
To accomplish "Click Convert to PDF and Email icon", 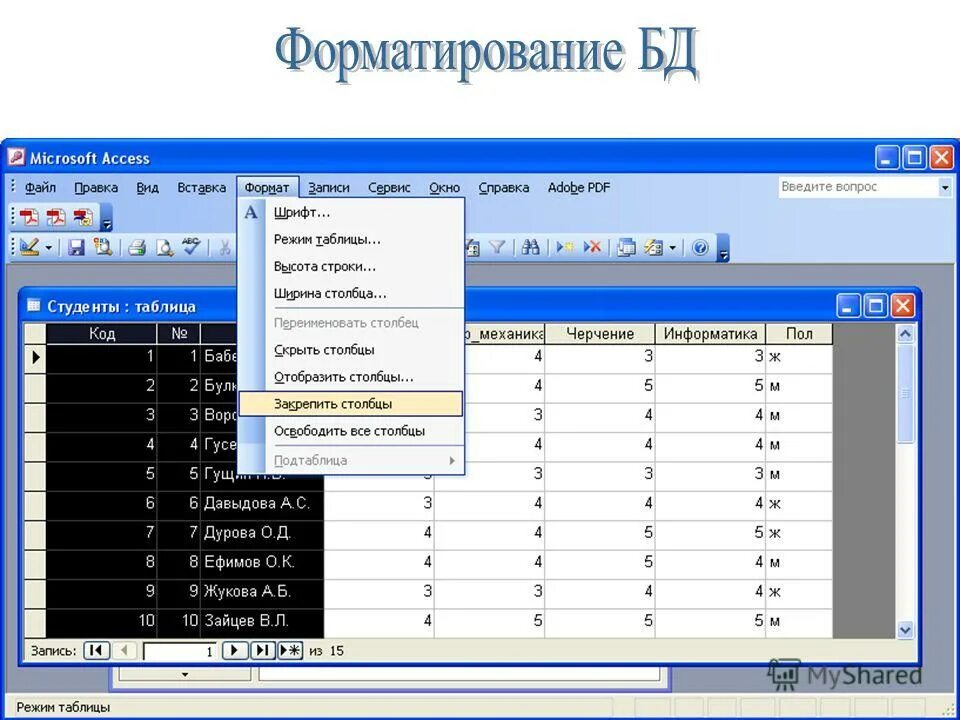I will tap(56, 217).
